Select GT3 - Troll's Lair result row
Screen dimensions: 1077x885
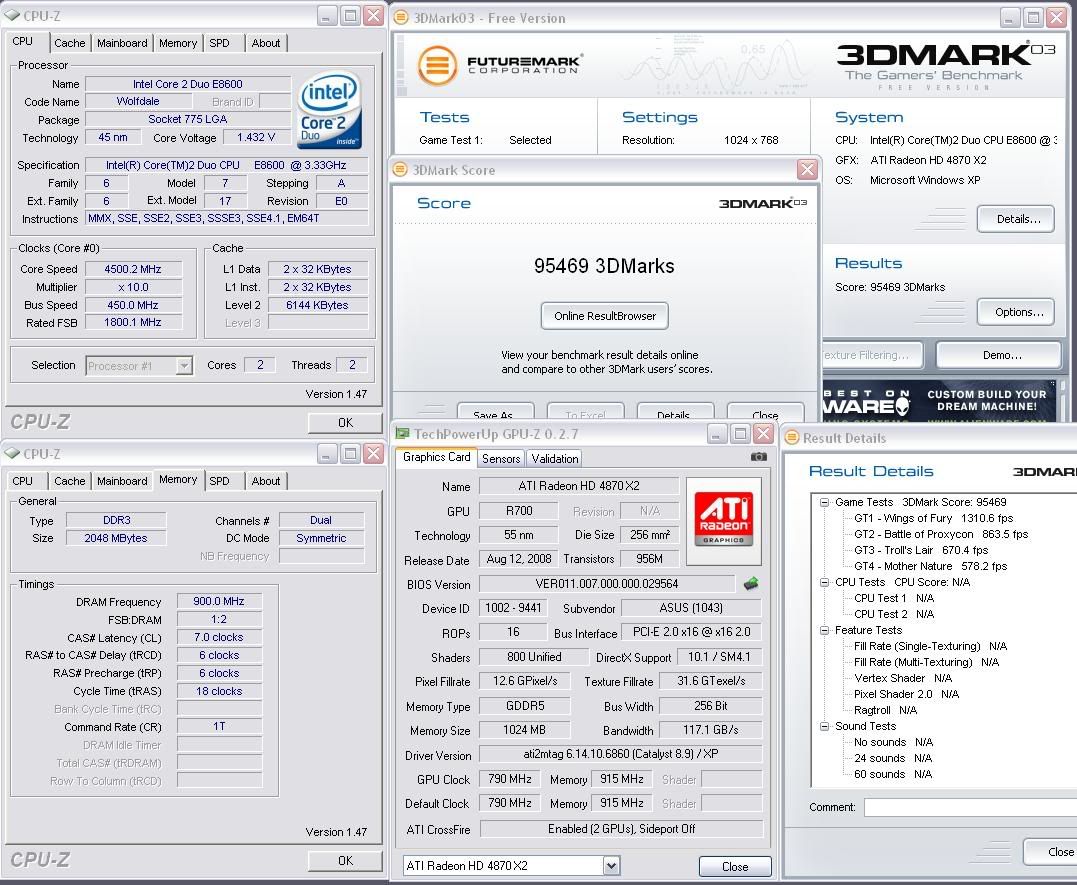coord(921,550)
